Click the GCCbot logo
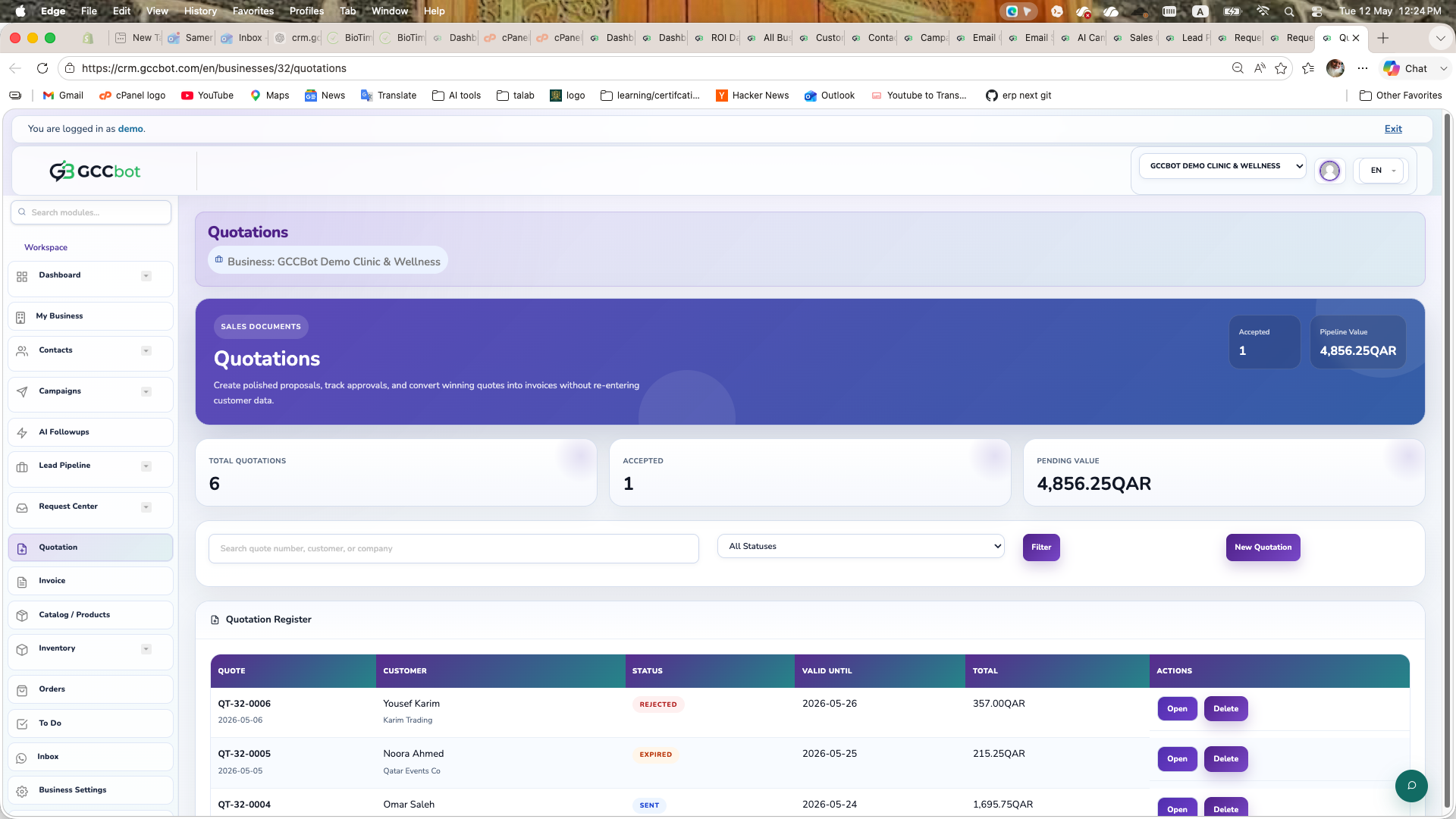Image resolution: width=1456 pixels, height=819 pixels. click(x=96, y=171)
